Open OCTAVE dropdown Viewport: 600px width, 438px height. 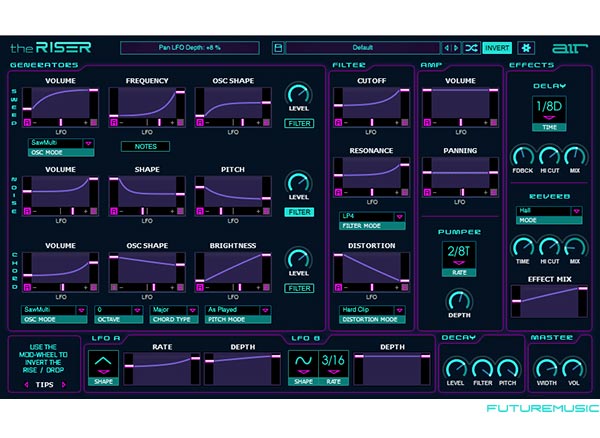coord(119,310)
